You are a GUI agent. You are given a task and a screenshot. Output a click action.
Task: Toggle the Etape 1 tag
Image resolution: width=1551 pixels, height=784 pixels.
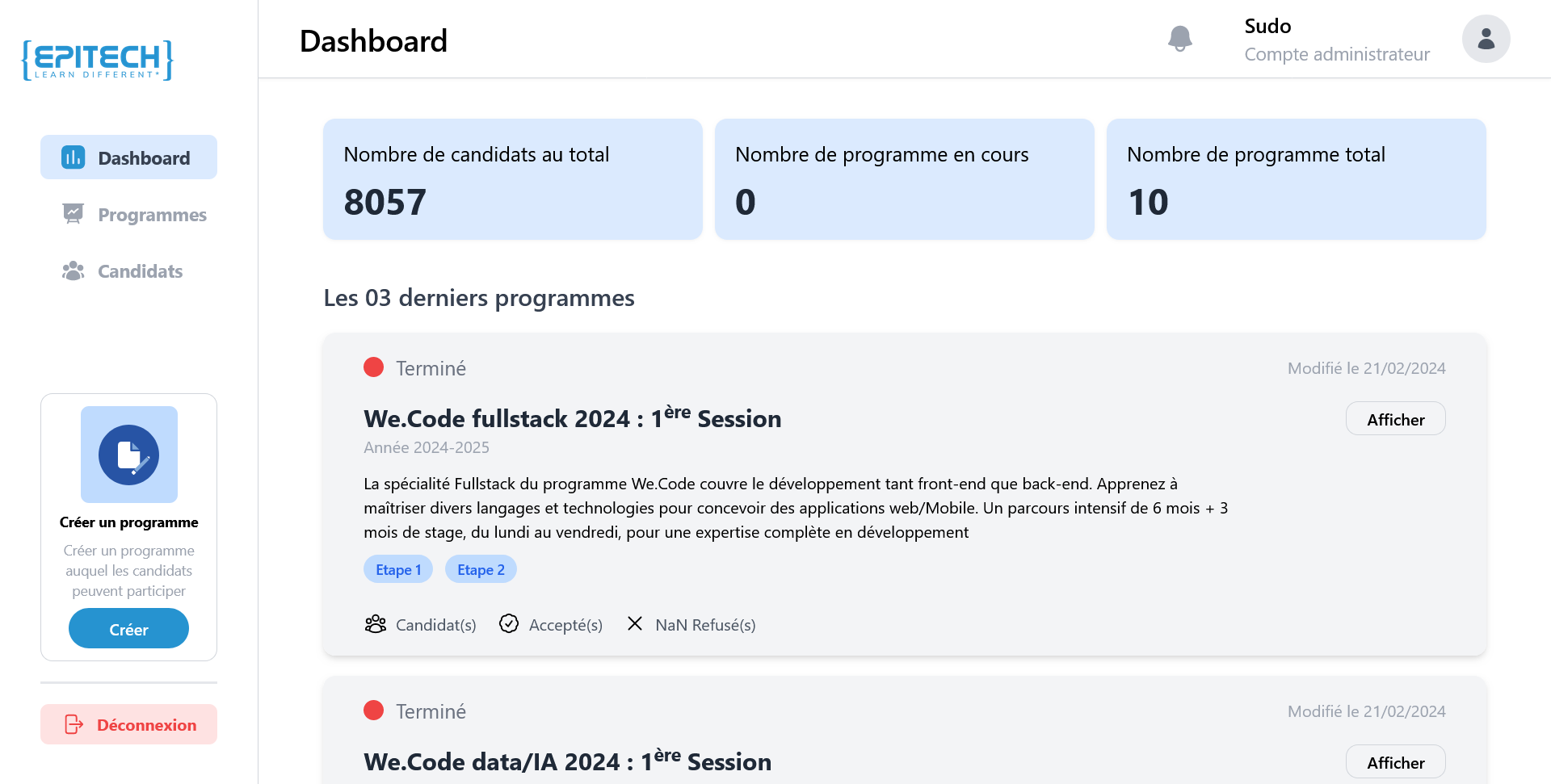(x=397, y=569)
